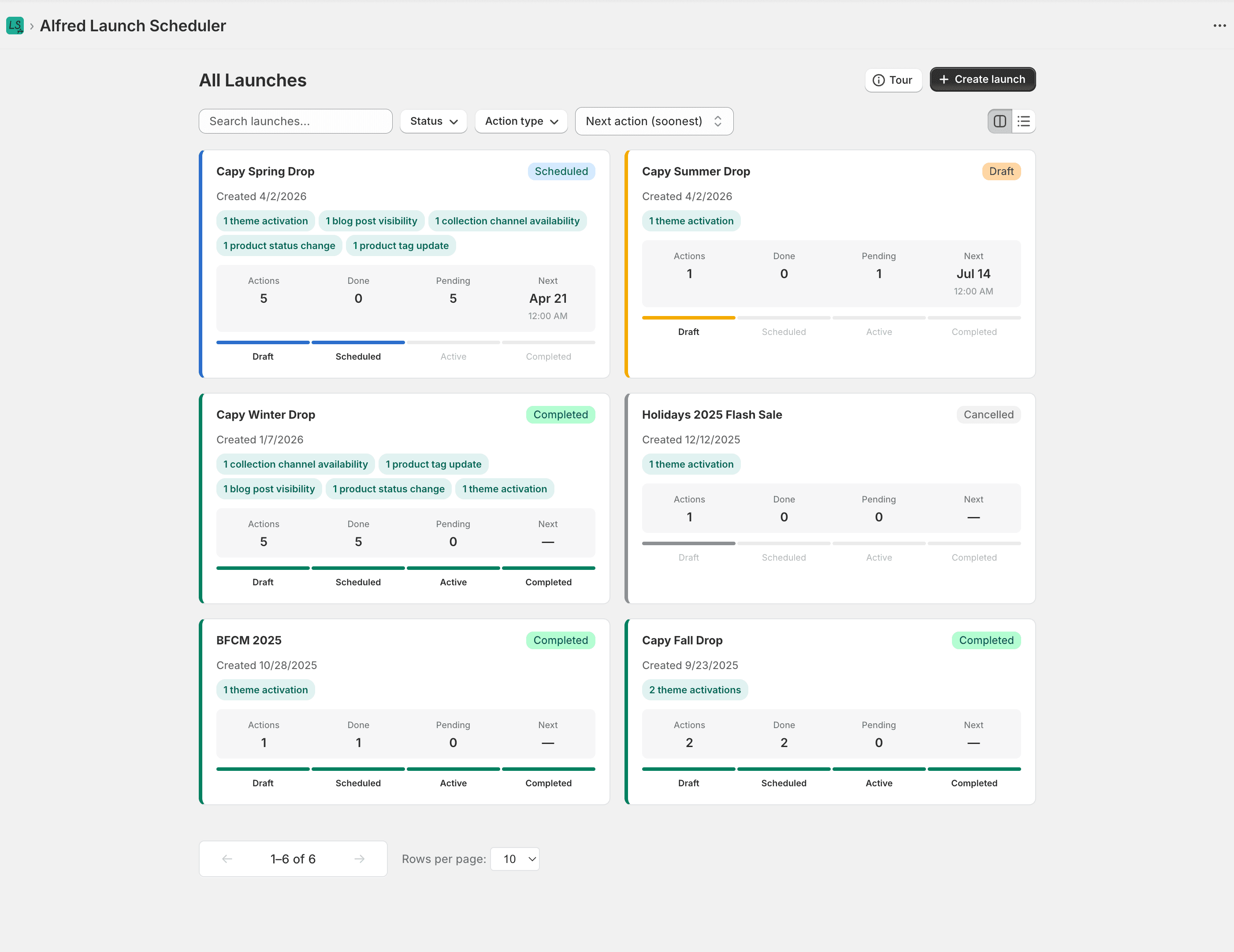The width and height of the screenshot is (1234, 952).
Task: Click 2 theme activations tag on Capy Fall Drop
Action: coord(695,689)
